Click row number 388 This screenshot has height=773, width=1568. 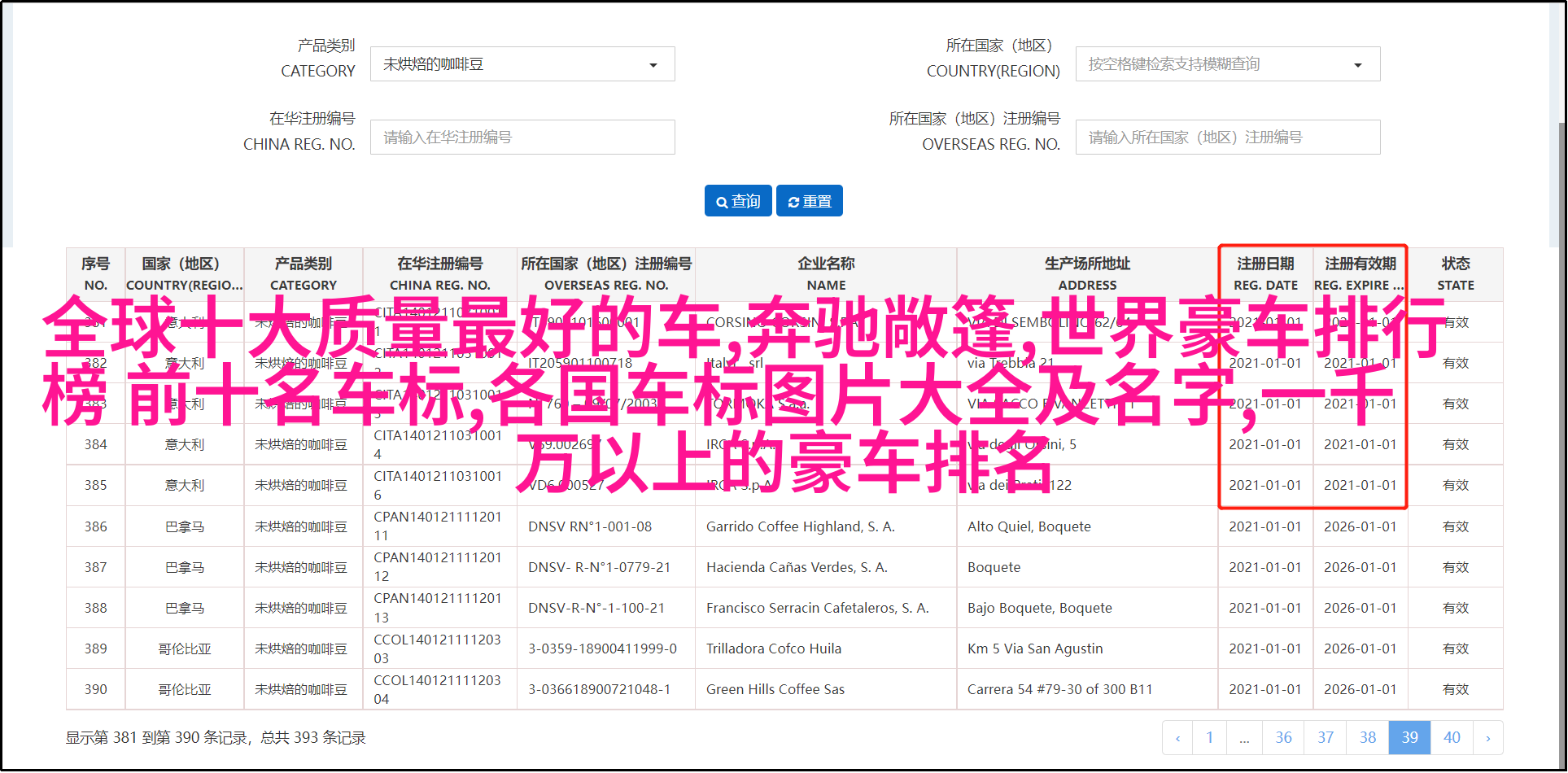tap(96, 608)
